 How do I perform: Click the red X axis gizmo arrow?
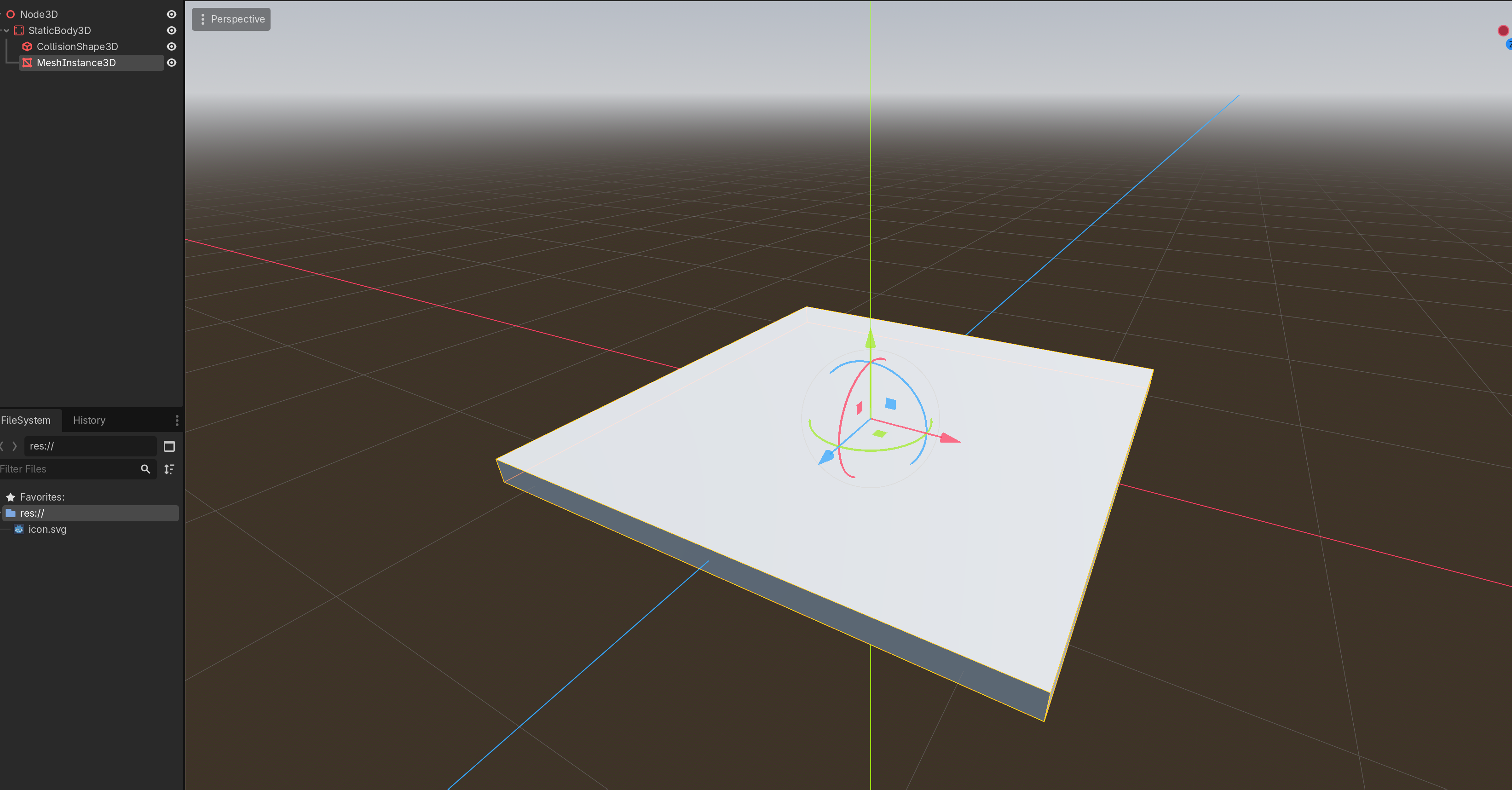click(949, 438)
